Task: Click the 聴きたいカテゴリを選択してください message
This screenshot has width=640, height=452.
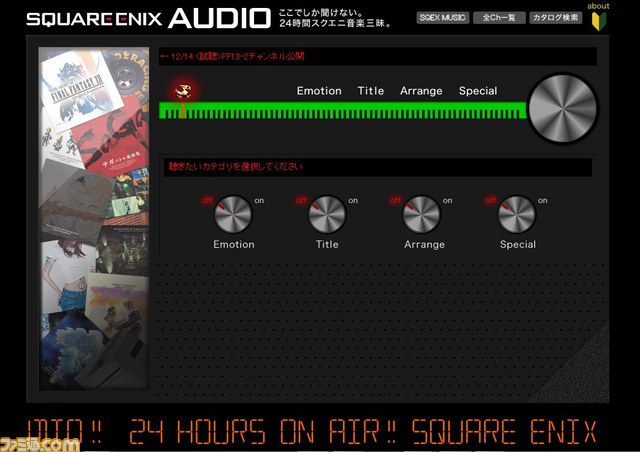Action: (x=378, y=167)
